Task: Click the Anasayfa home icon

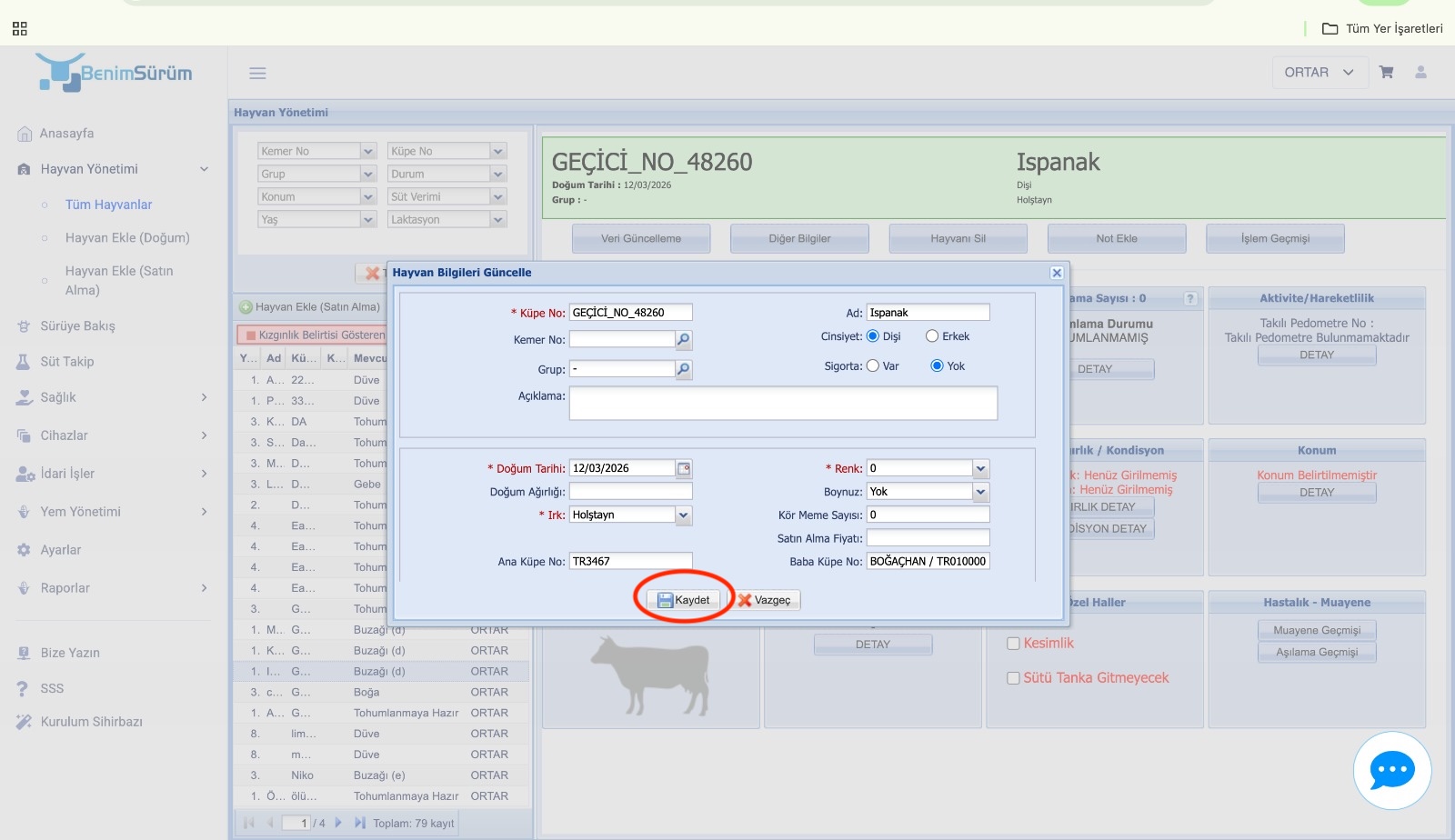Action: [x=25, y=134]
